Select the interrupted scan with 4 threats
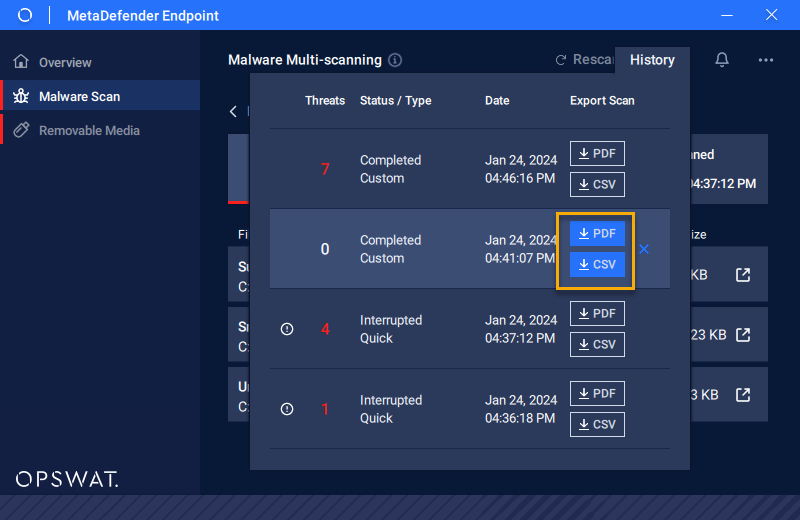Image resolution: width=800 pixels, height=520 pixels. click(x=469, y=329)
